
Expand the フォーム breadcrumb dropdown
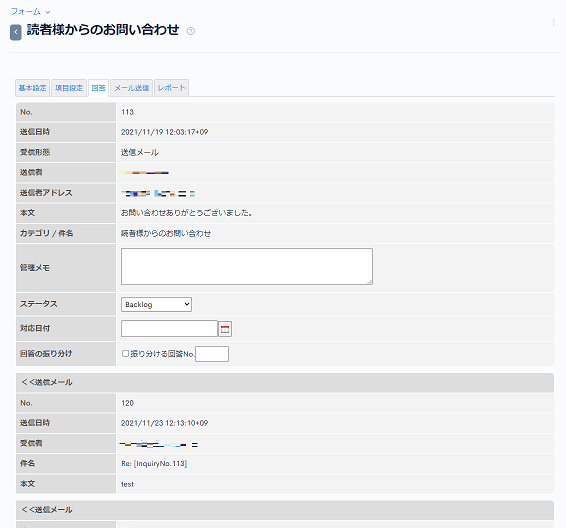[30, 12]
